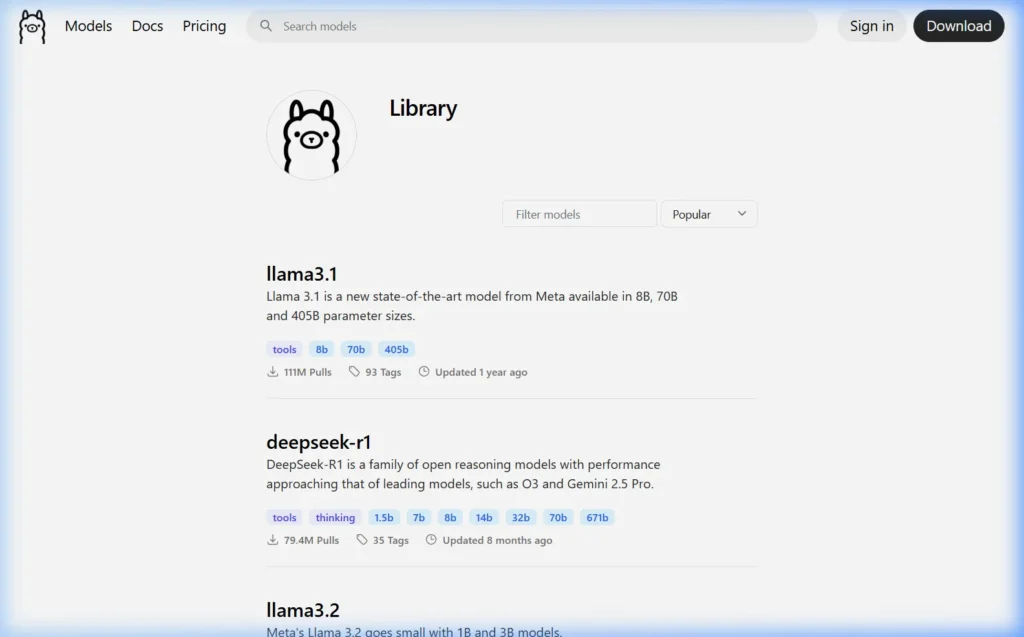Click the Download button
The height and width of the screenshot is (637, 1024).
click(x=958, y=26)
